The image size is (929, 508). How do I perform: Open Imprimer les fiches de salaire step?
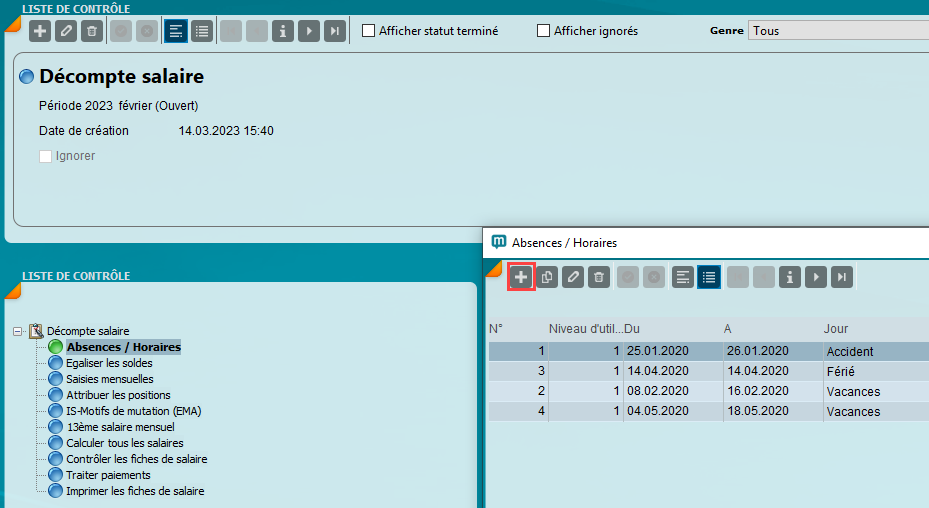[135, 491]
